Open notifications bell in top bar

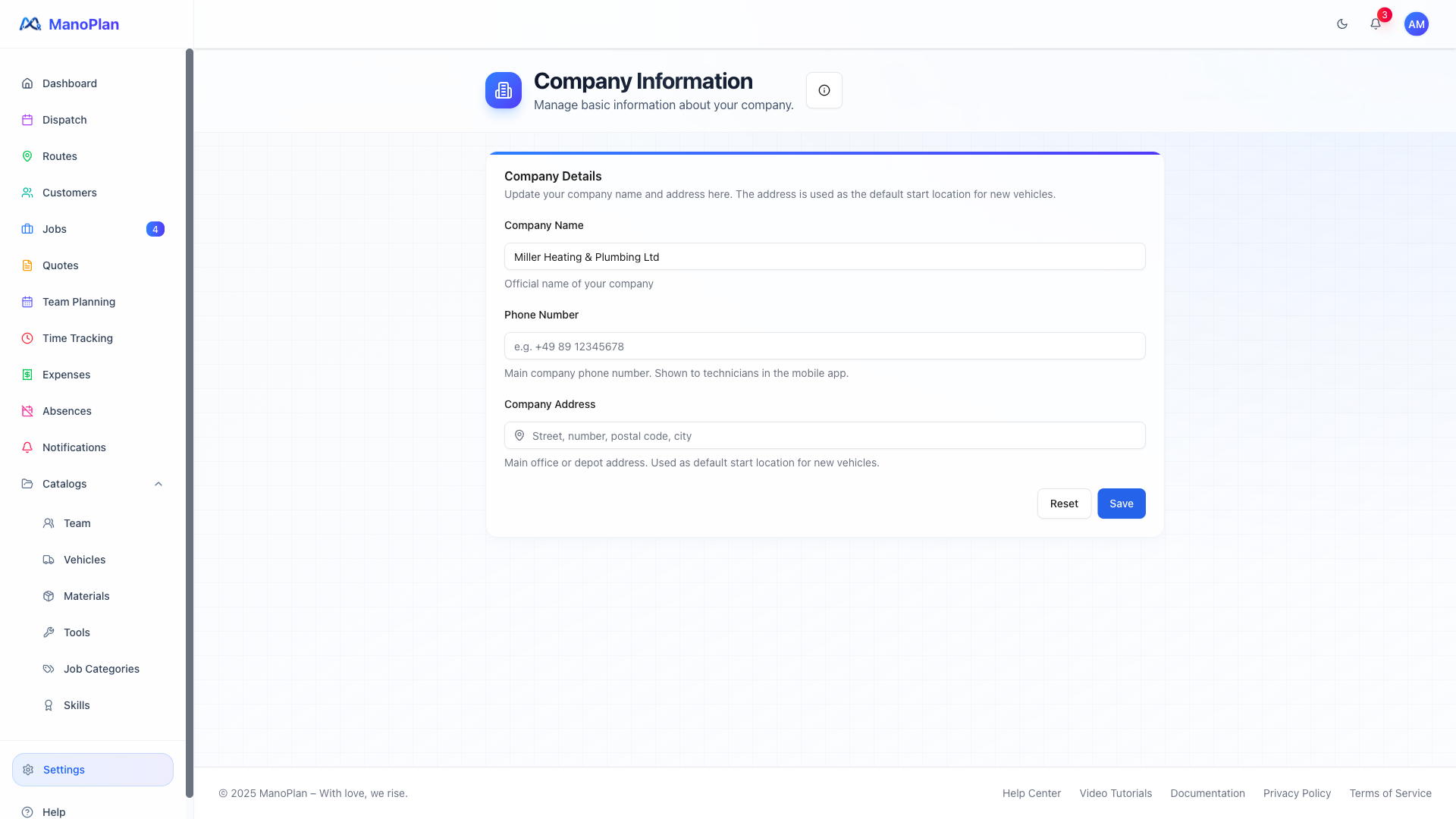pyautogui.click(x=1376, y=24)
